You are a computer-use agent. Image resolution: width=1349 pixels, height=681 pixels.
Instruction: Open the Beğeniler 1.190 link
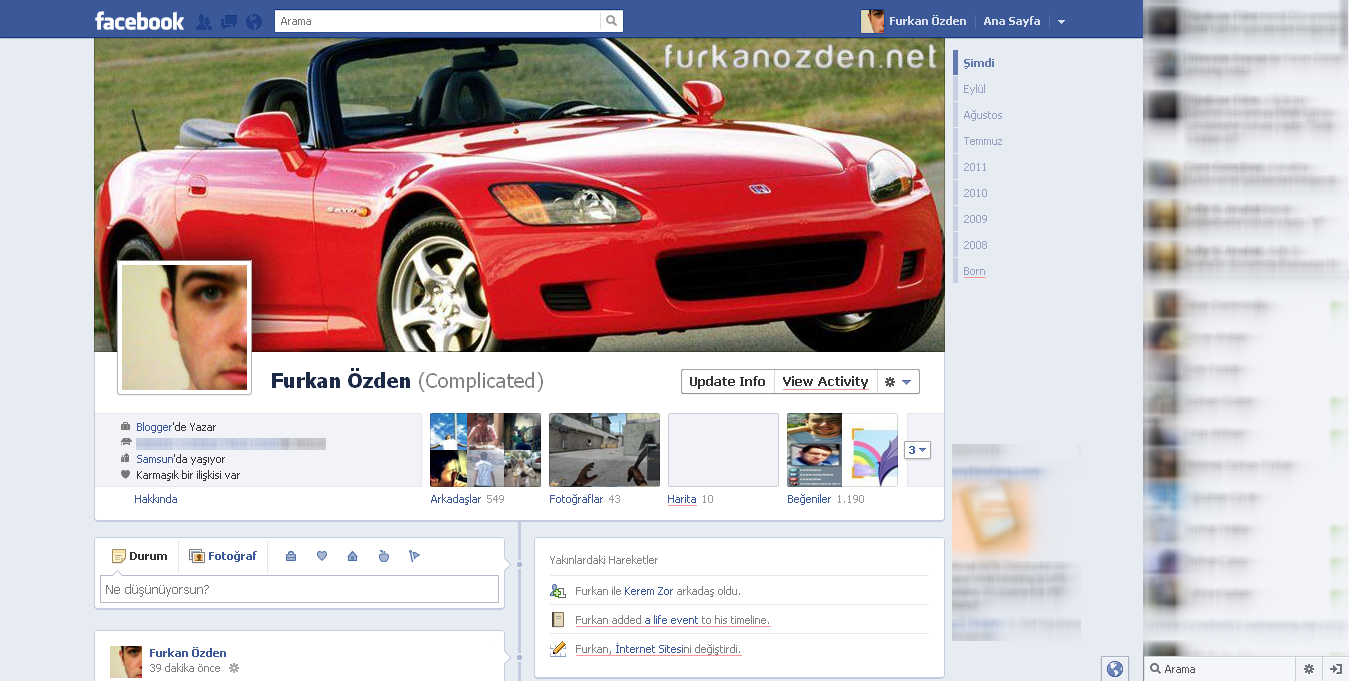coord(825,499)
